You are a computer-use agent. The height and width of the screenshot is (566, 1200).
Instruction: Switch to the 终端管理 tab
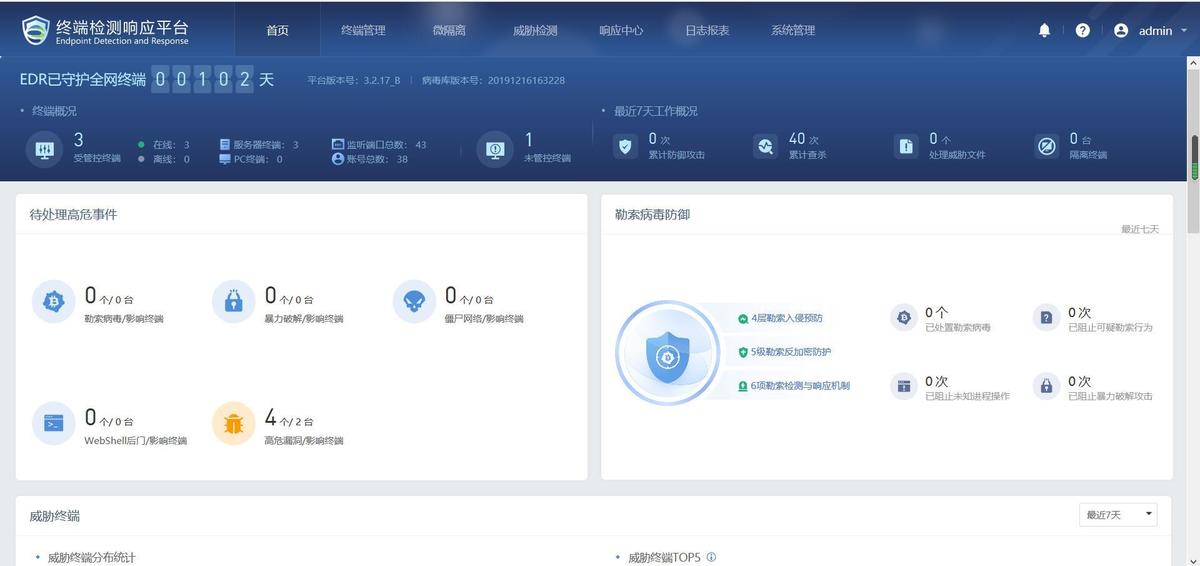(363, 31)
